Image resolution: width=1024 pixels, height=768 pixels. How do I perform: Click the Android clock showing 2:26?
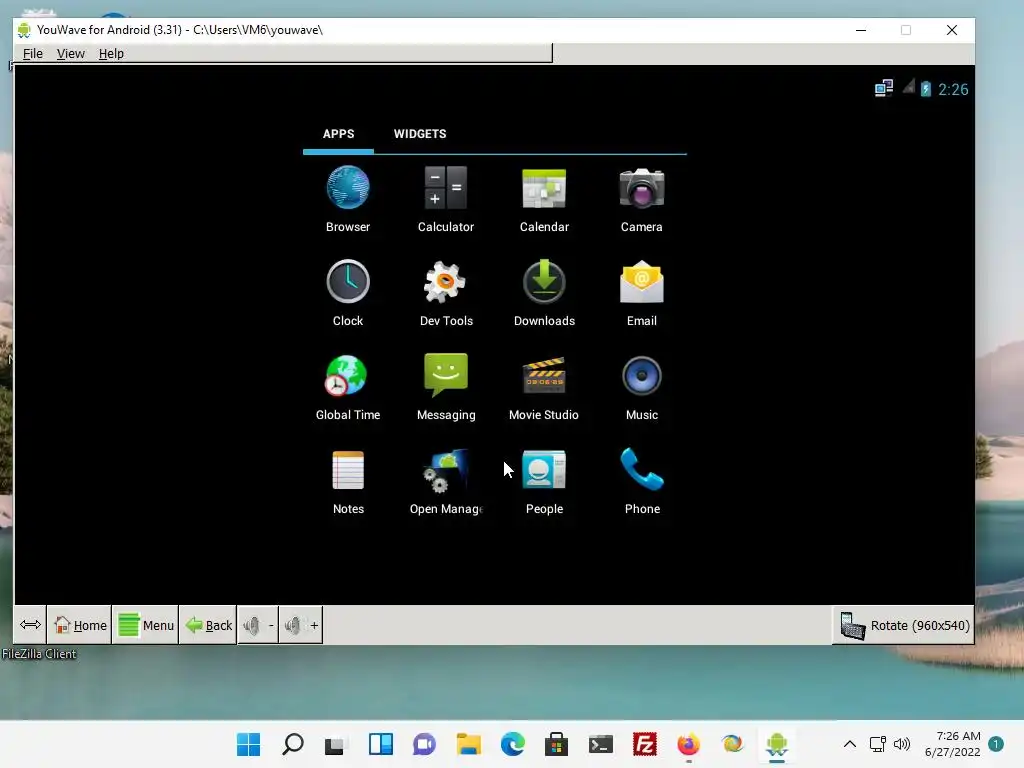pyautogui.click(x=953, y=89)
